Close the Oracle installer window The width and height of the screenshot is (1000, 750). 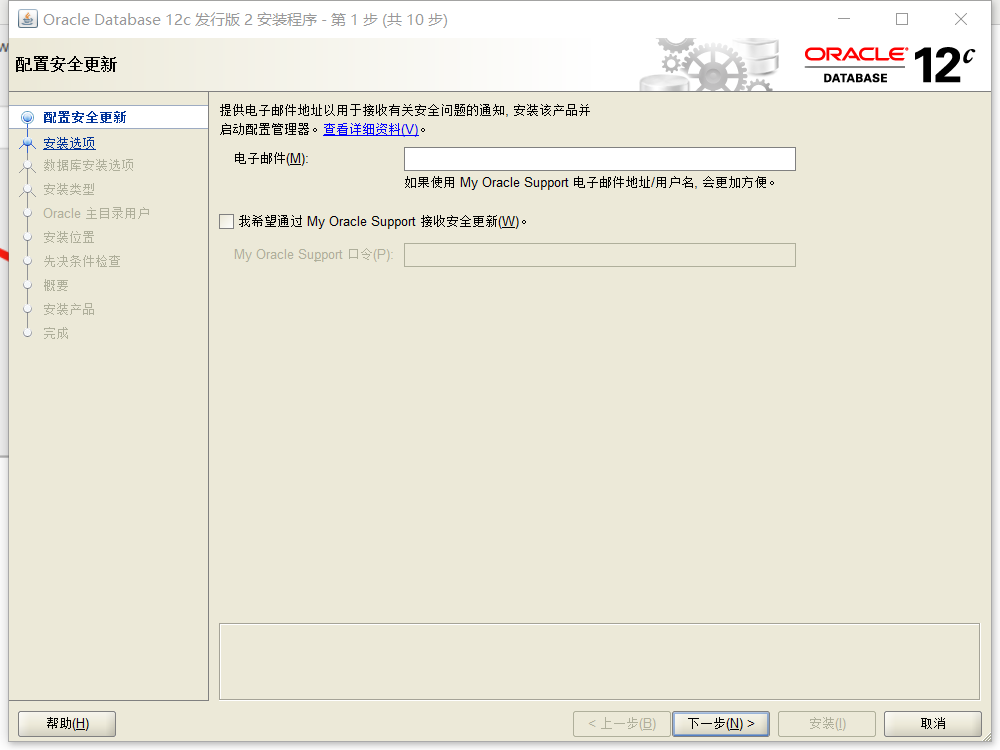960,19
